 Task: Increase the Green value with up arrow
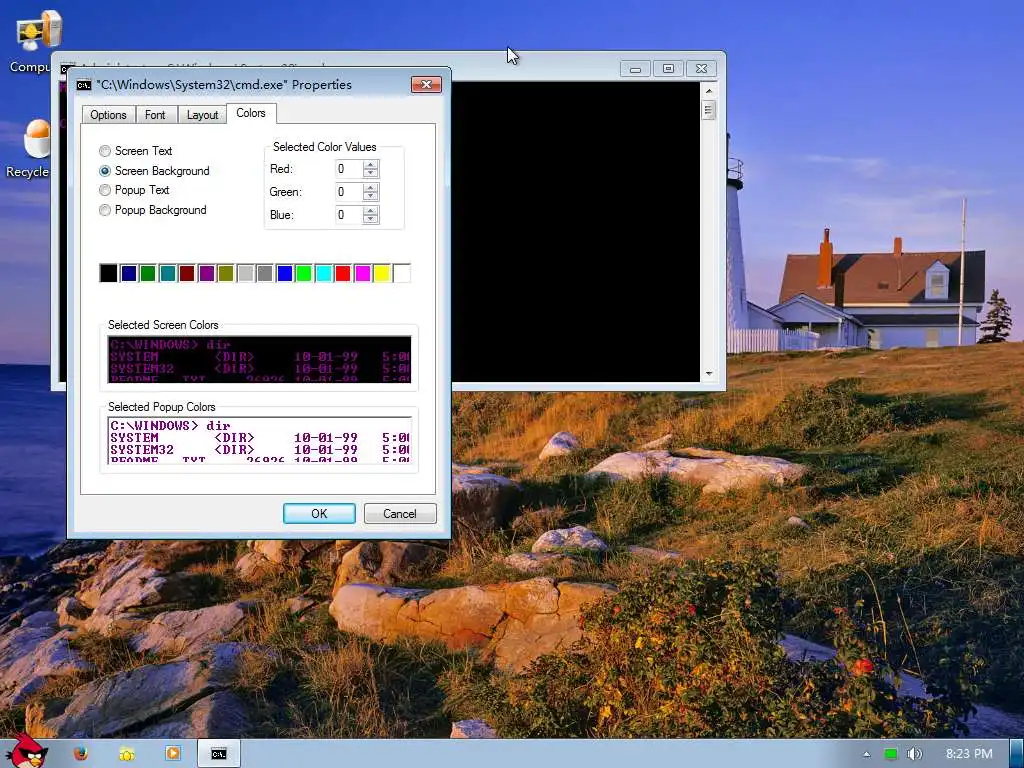(371, 187)
